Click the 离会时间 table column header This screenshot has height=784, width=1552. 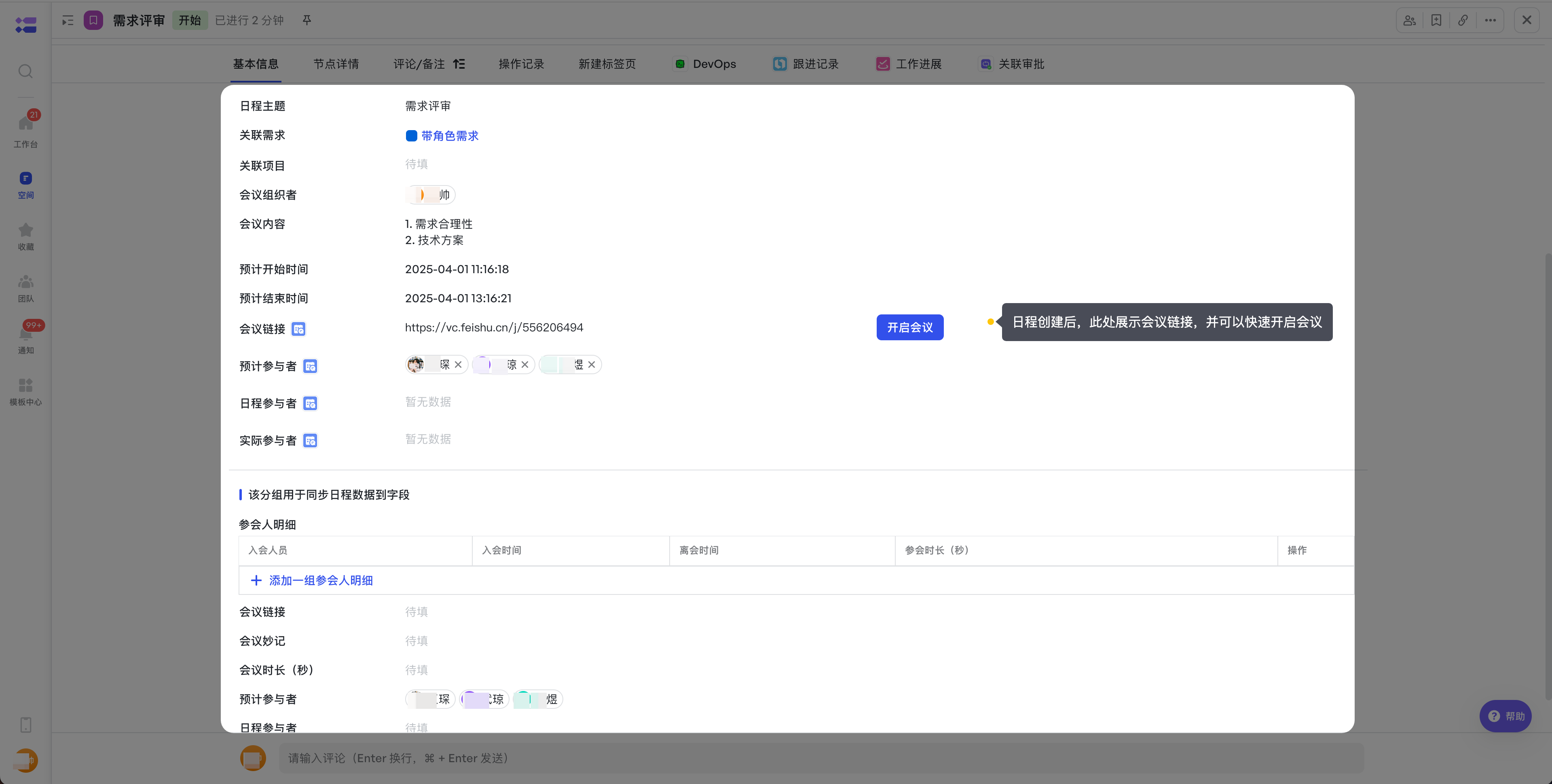[782, 550]
